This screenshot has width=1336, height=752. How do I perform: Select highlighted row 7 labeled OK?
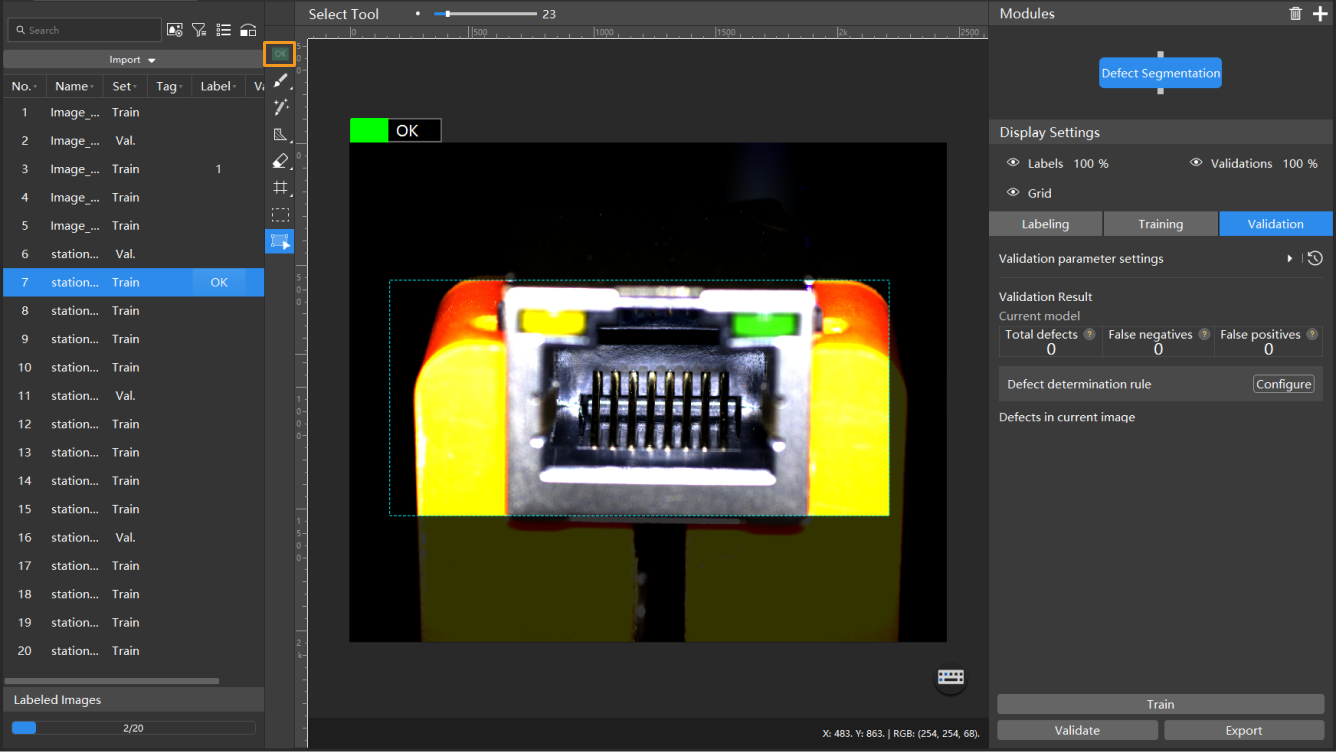pyautogui.click(x=133, y=282)
